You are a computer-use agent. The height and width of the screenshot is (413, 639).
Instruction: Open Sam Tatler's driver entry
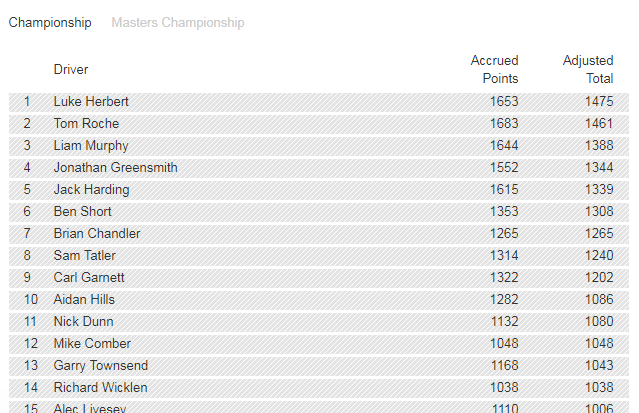click(84, 256)
